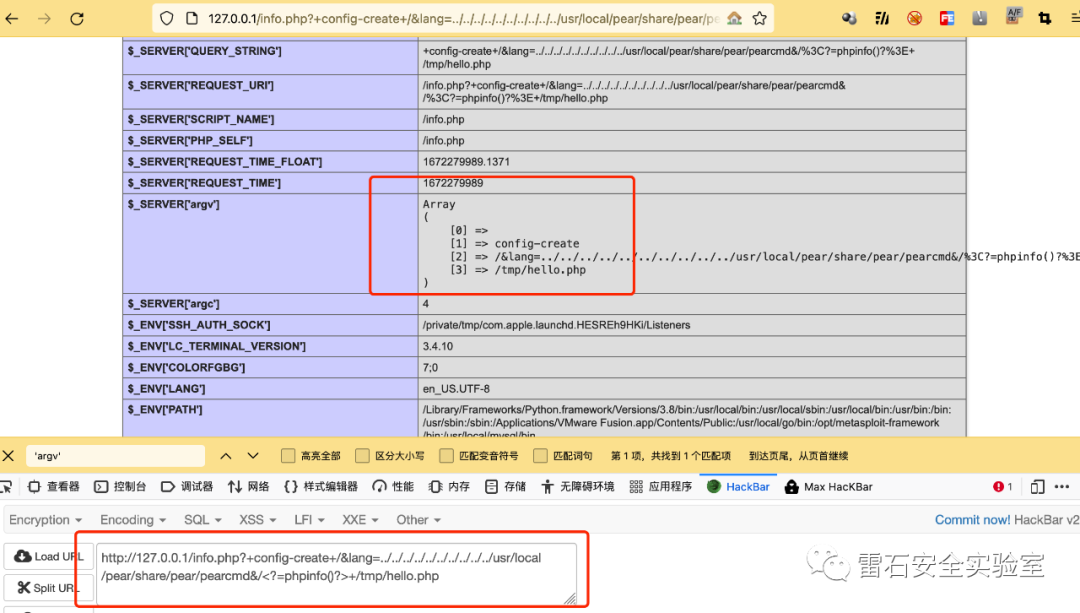This screenshot has width=1080, height=613.
Task: Open site information page icon in the address bar
Action: (x=192, y=19)
